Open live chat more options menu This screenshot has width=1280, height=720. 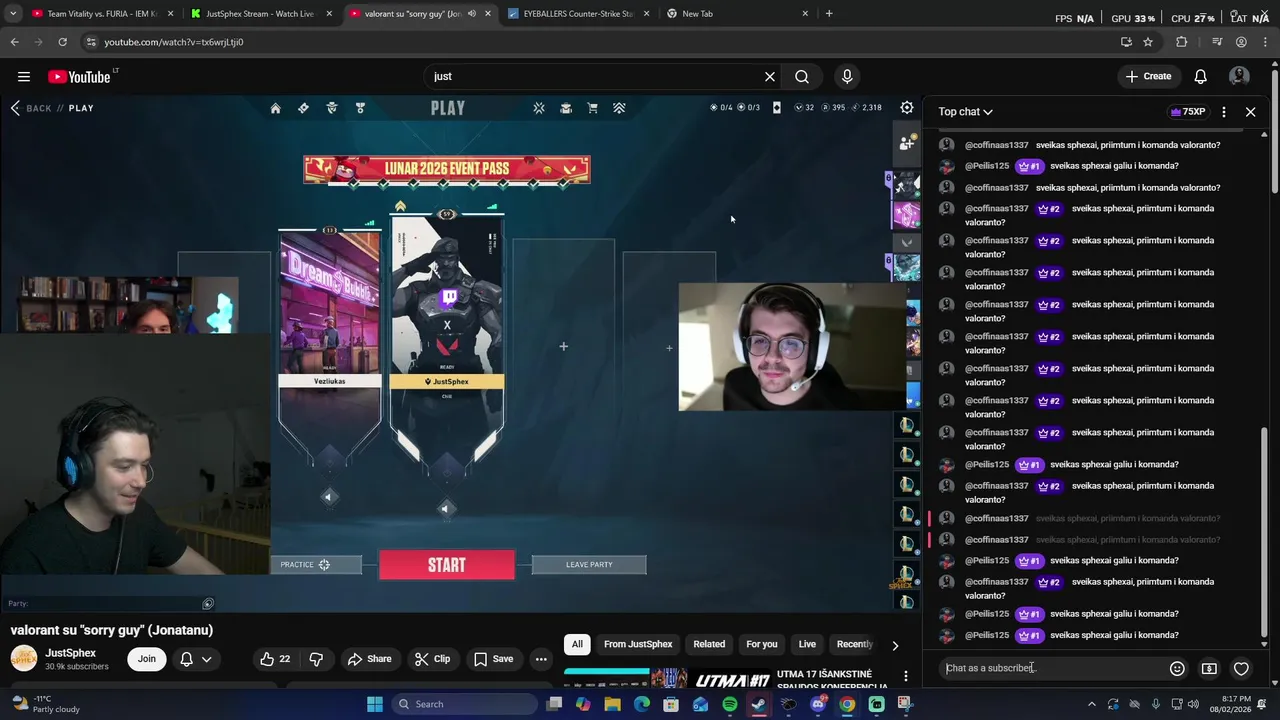pos(1223,112)
